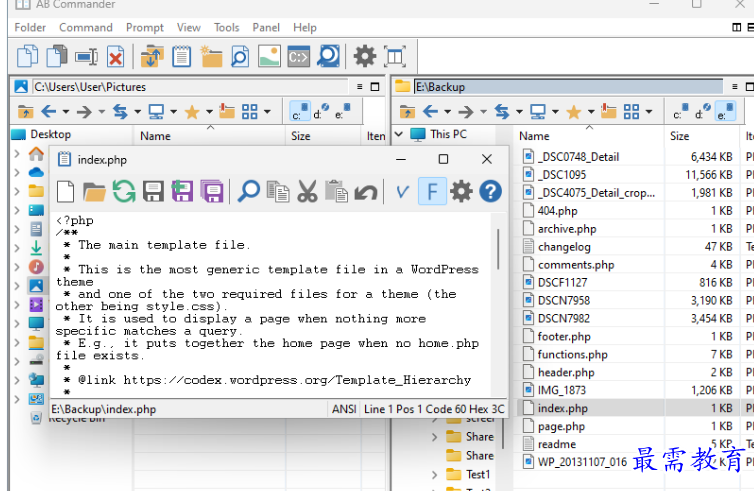The height and width of the screenshot is (491, 754).
Task: Toggle the F fixed font button in editor
Action: [x=432, y=191]
